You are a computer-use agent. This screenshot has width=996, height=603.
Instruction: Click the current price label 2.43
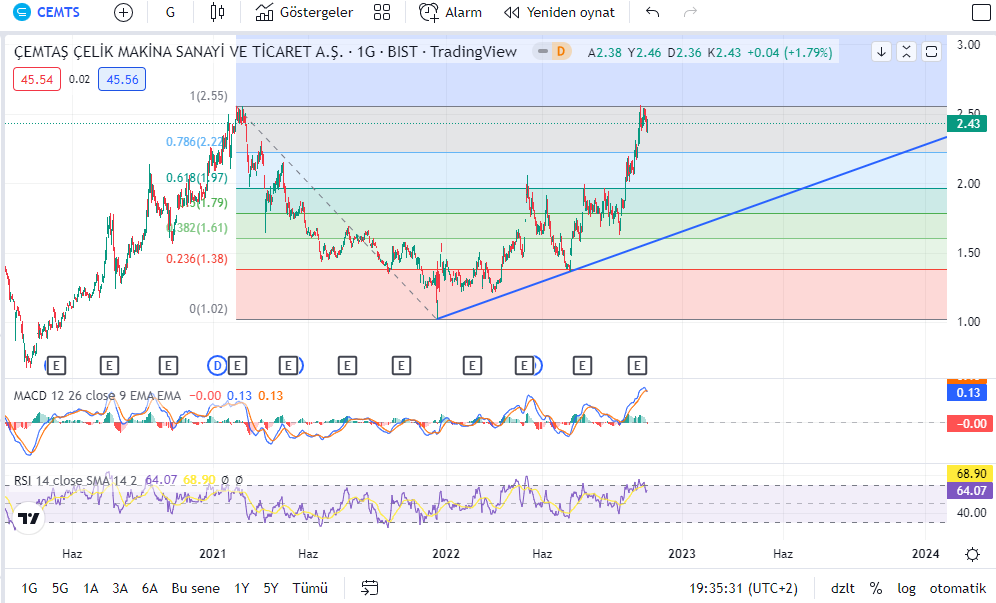point(967,123)
